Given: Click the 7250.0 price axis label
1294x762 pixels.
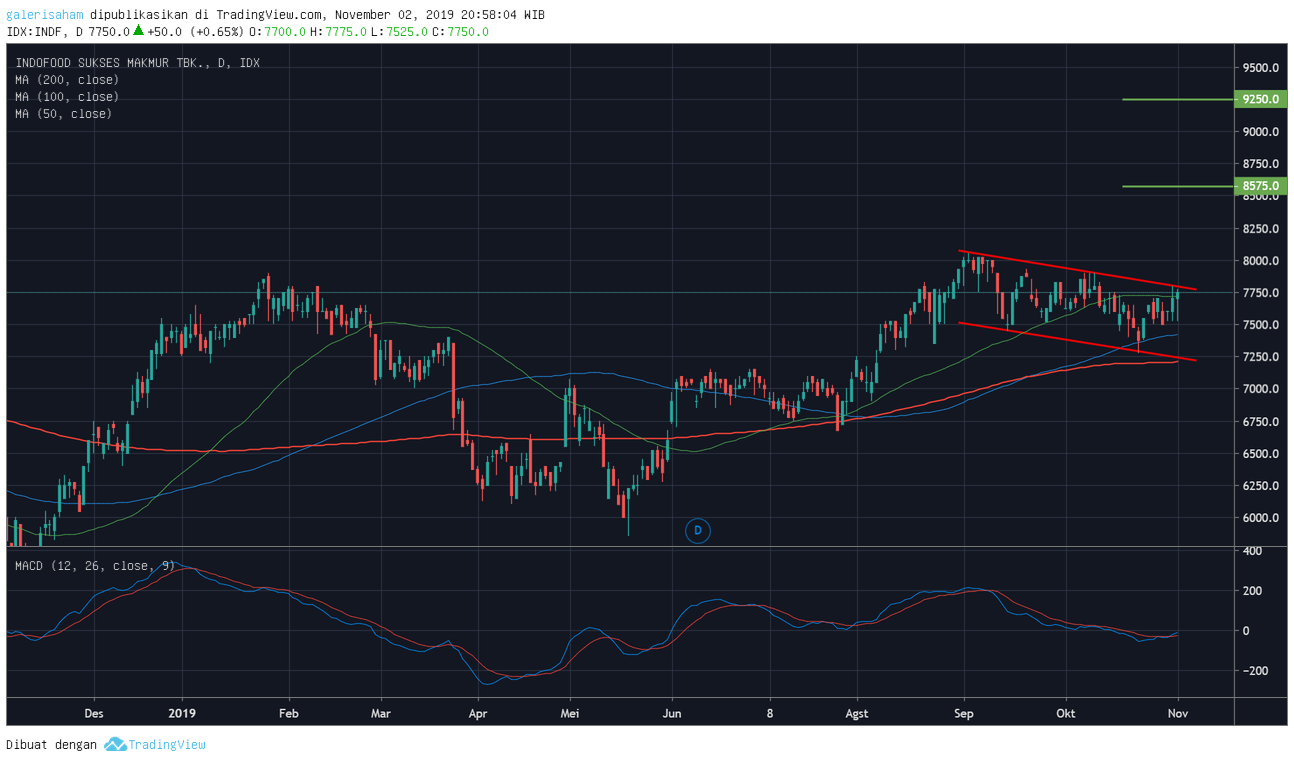Looking at the screenshot, I should [x=1261, y=357].
